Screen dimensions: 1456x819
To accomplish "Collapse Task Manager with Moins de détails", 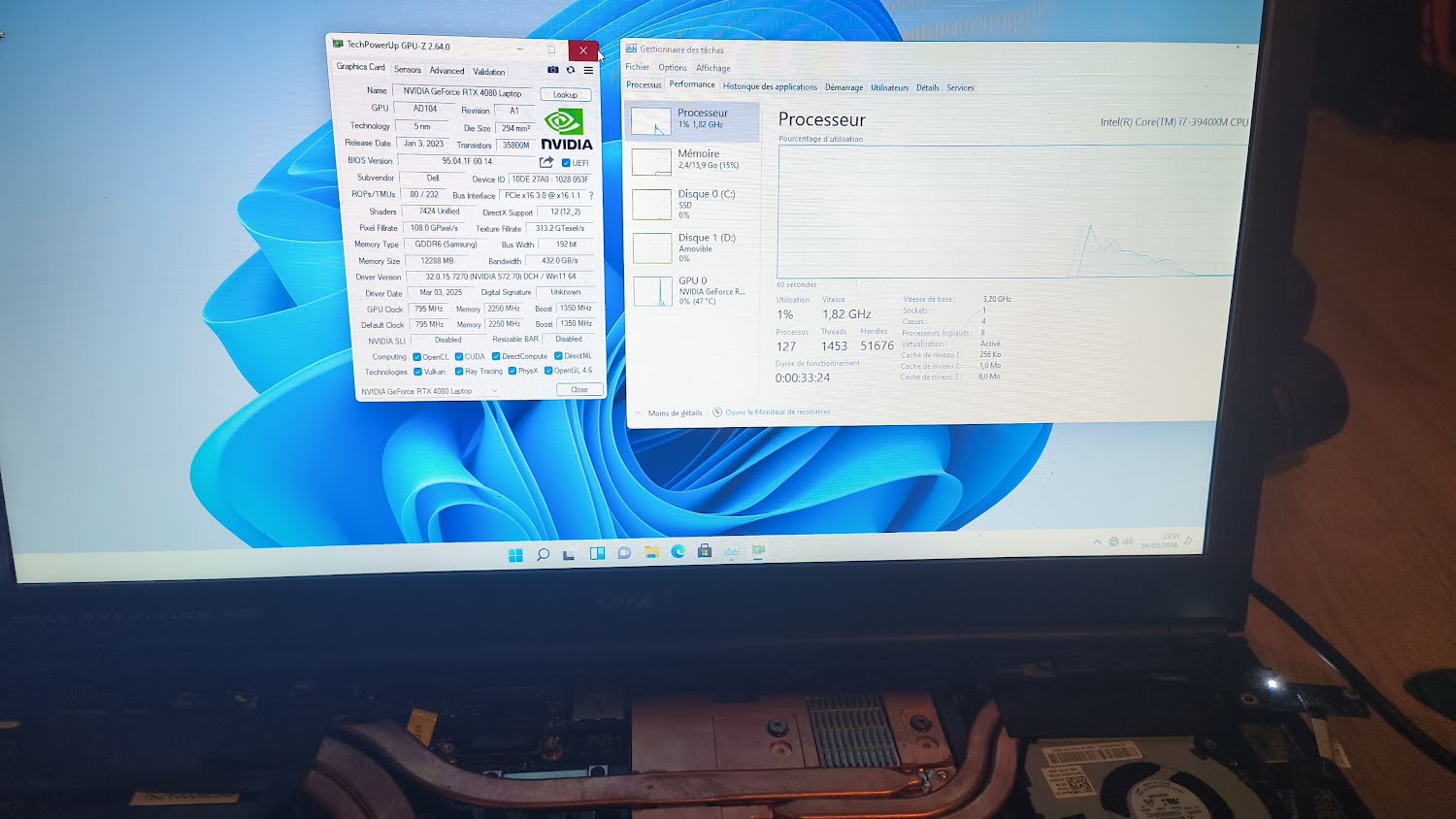I will pyautogui.click(x=668, y=413).
